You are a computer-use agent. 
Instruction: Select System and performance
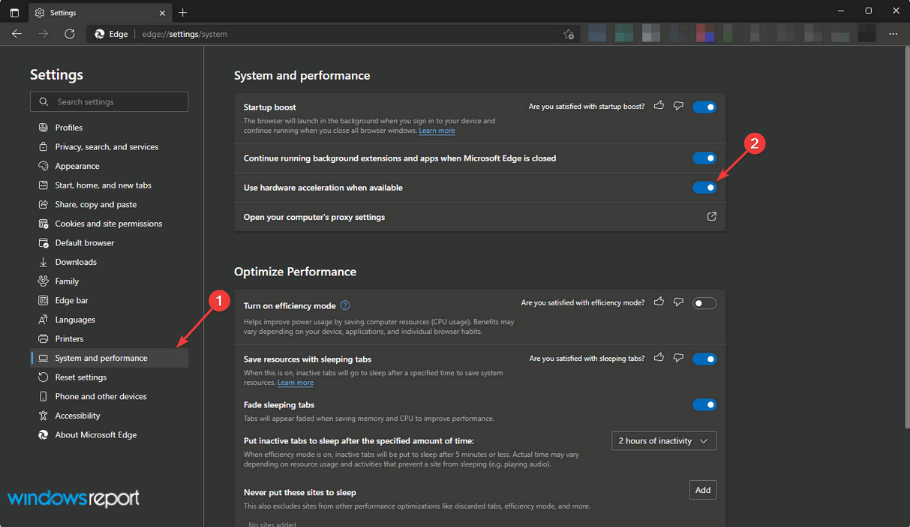tap(109, 358)
